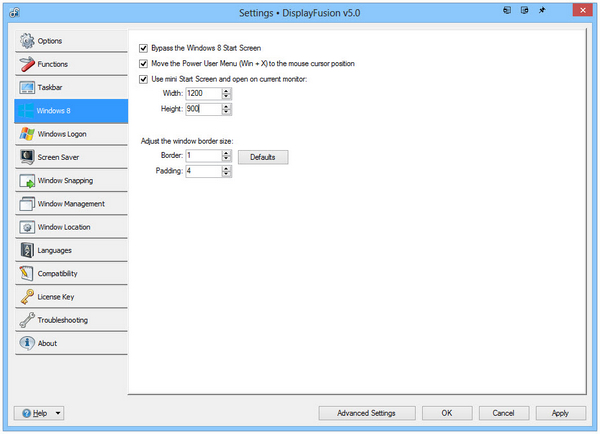Toggle Move the Power User Menu checkbox
Viewport: 600px width, 434px height.
tap(143, 64)
